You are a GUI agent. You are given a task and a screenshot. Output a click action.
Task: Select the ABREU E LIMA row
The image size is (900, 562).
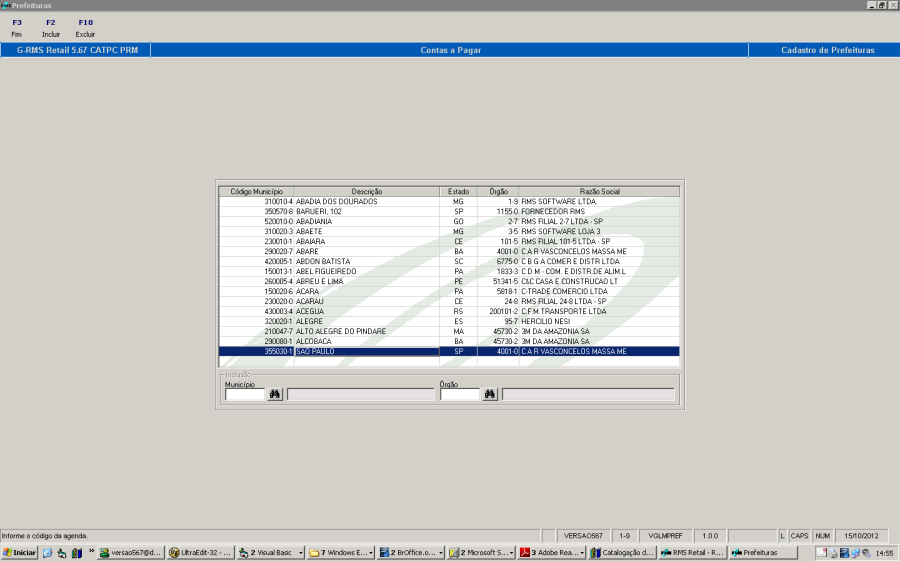pyautogui.click(x=449, y=281)
